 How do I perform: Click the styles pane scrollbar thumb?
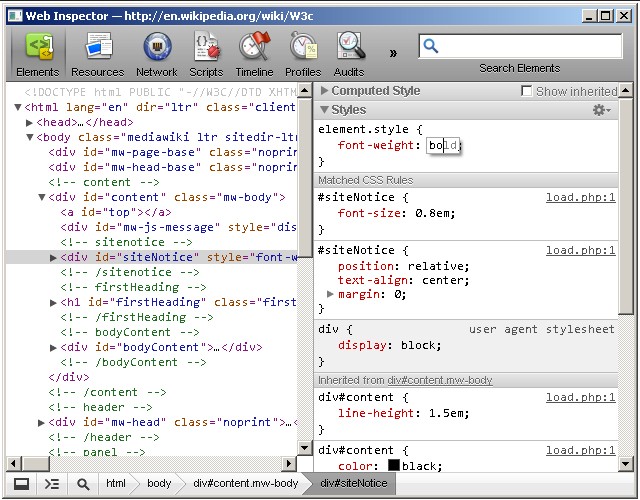[625, 206]
